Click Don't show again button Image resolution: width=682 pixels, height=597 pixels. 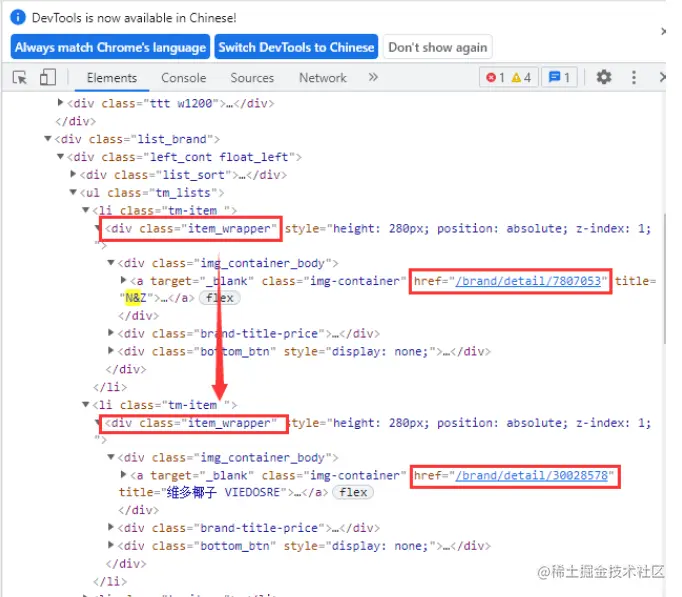pos(438,47)
